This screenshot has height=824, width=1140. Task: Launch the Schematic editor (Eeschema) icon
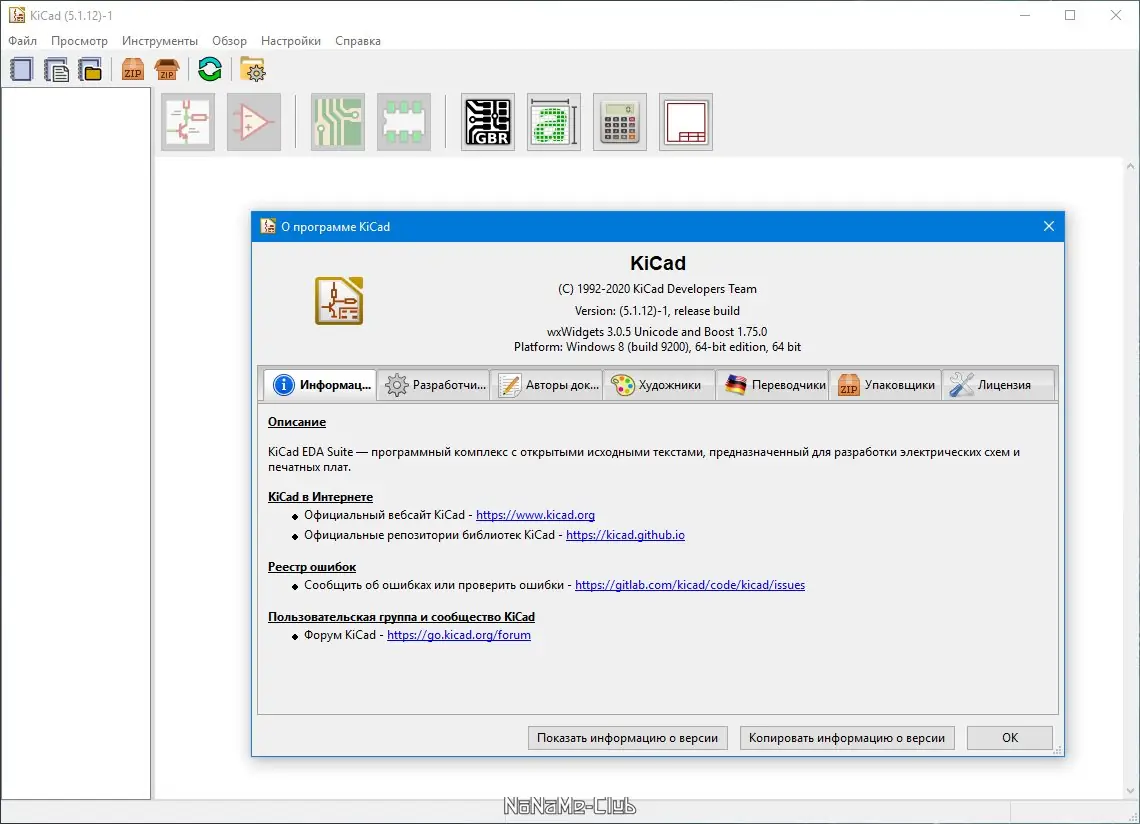click(x=188, y=121)
